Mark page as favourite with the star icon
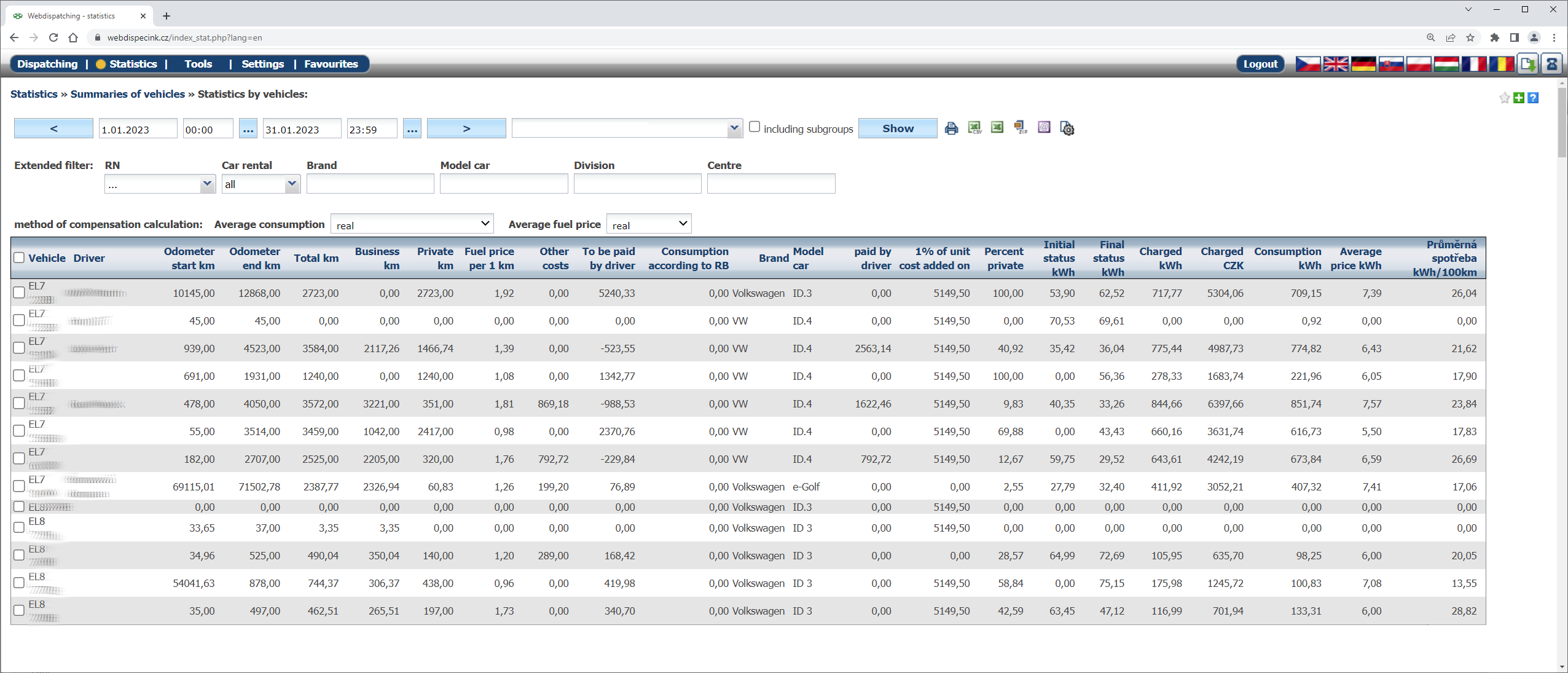 [x=1503, y=98]
